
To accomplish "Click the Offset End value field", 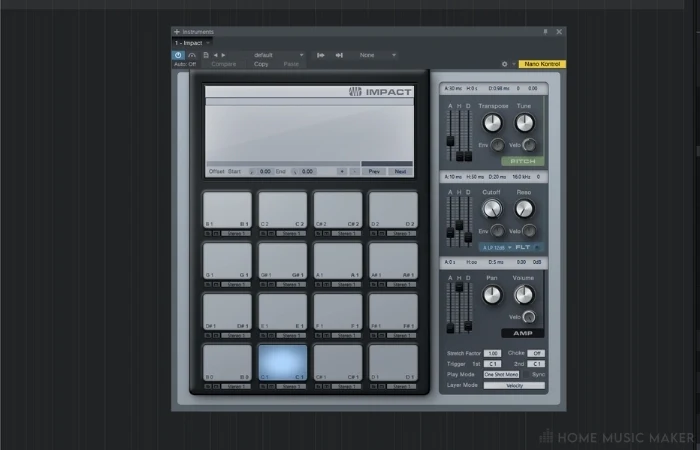I will pos(307,171).
